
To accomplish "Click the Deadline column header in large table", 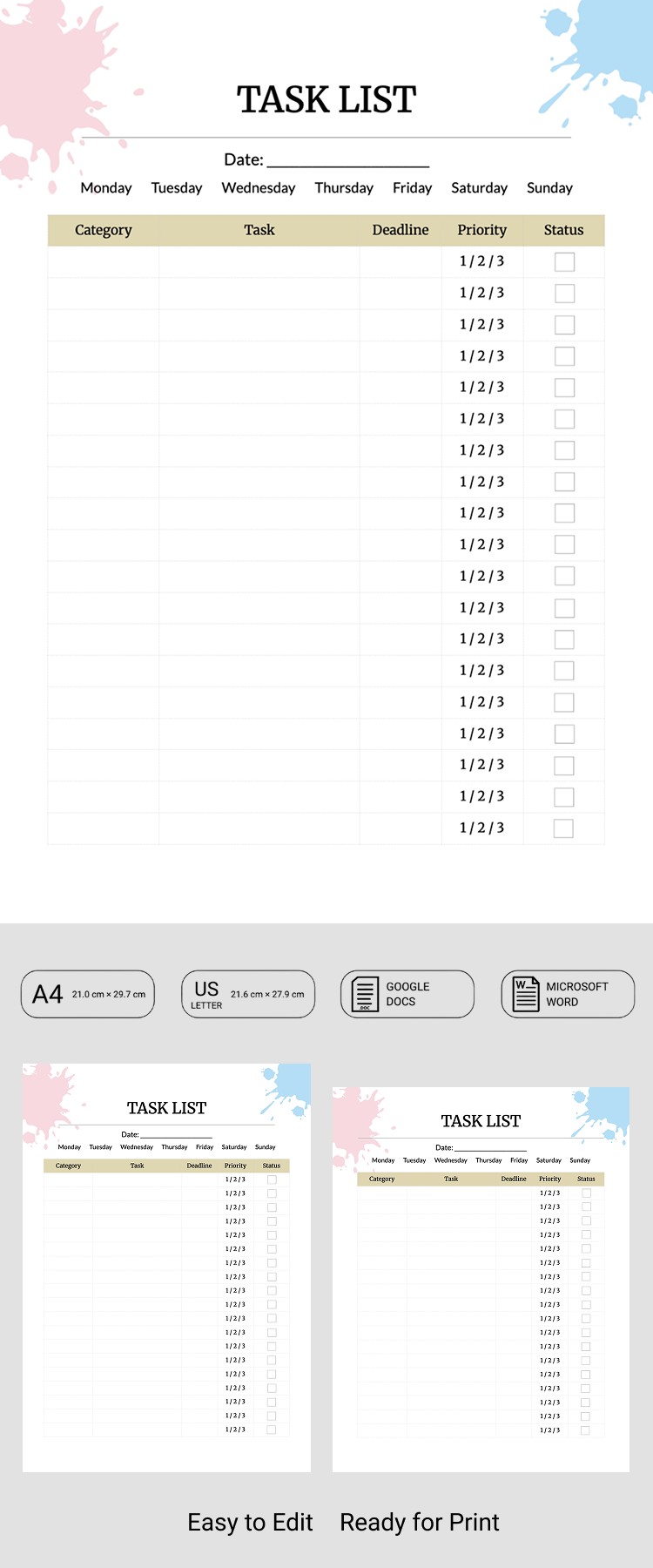I will pos(401,230).
